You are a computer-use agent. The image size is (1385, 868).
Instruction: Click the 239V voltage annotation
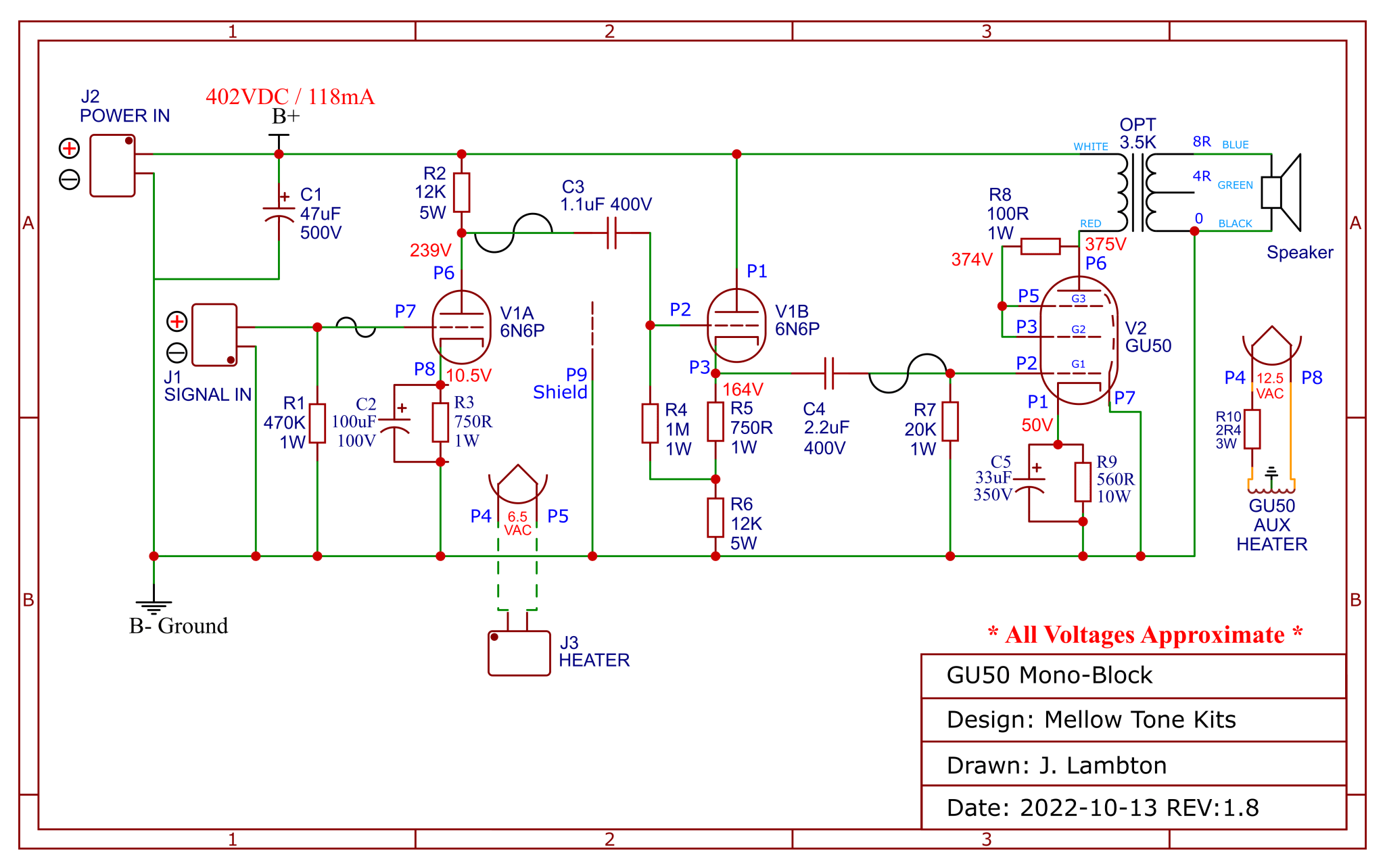430,250
